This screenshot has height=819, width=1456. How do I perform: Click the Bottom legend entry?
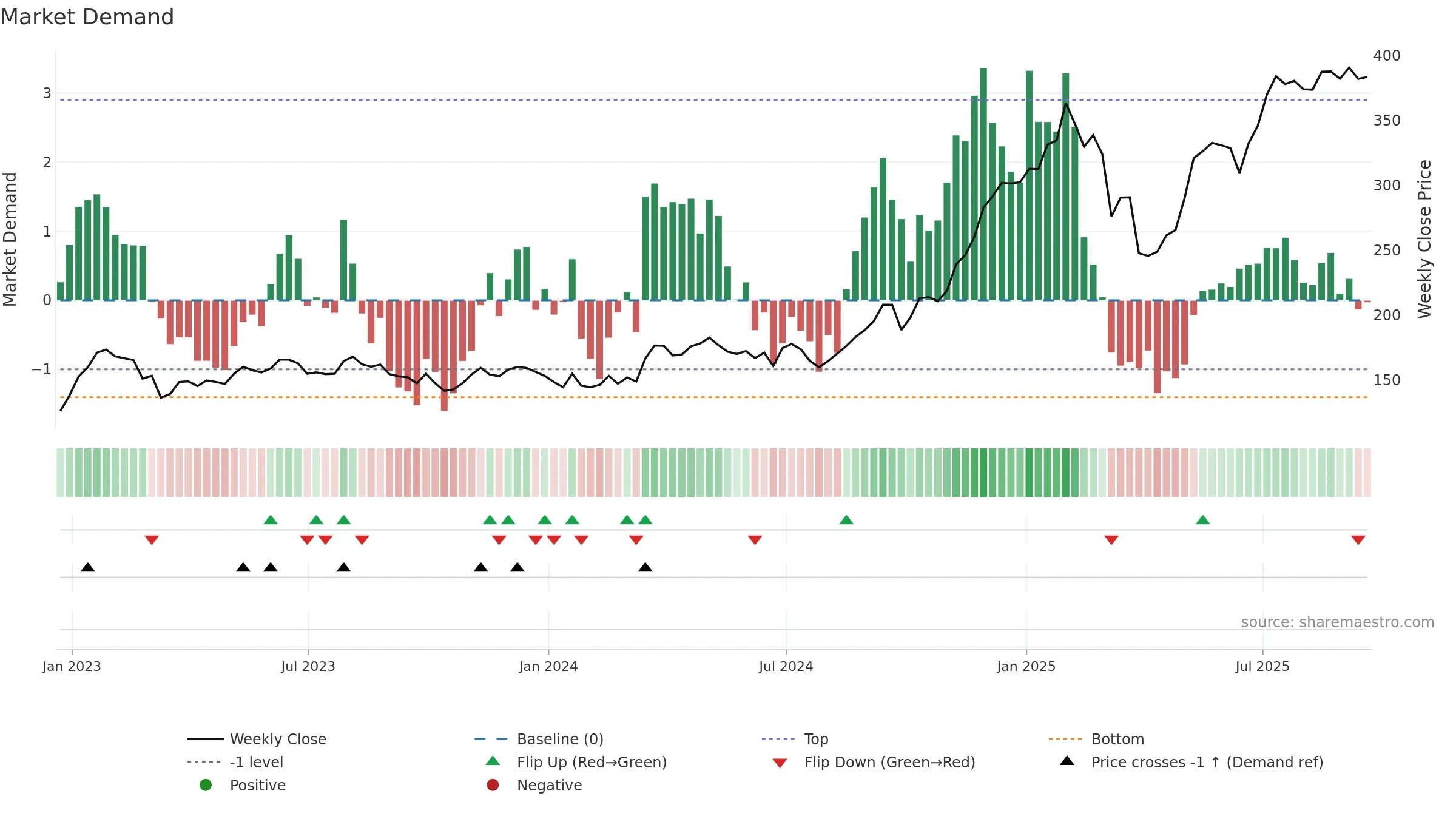point(1096,739)
